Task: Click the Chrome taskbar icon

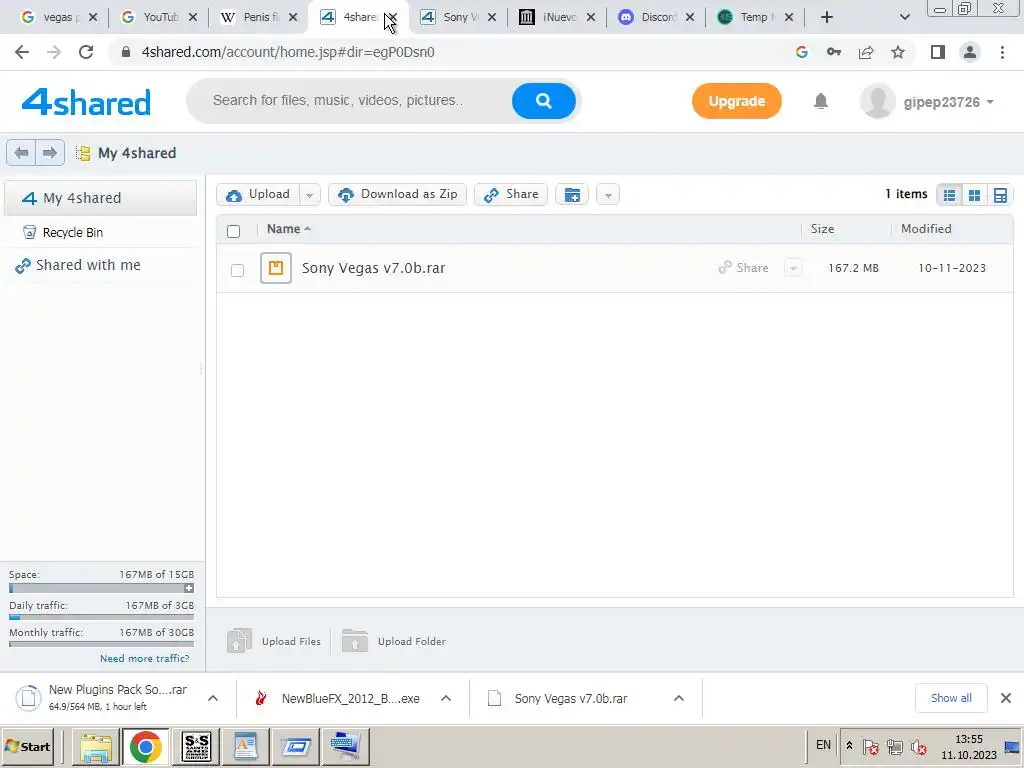Action: click(x=145, y=746)
